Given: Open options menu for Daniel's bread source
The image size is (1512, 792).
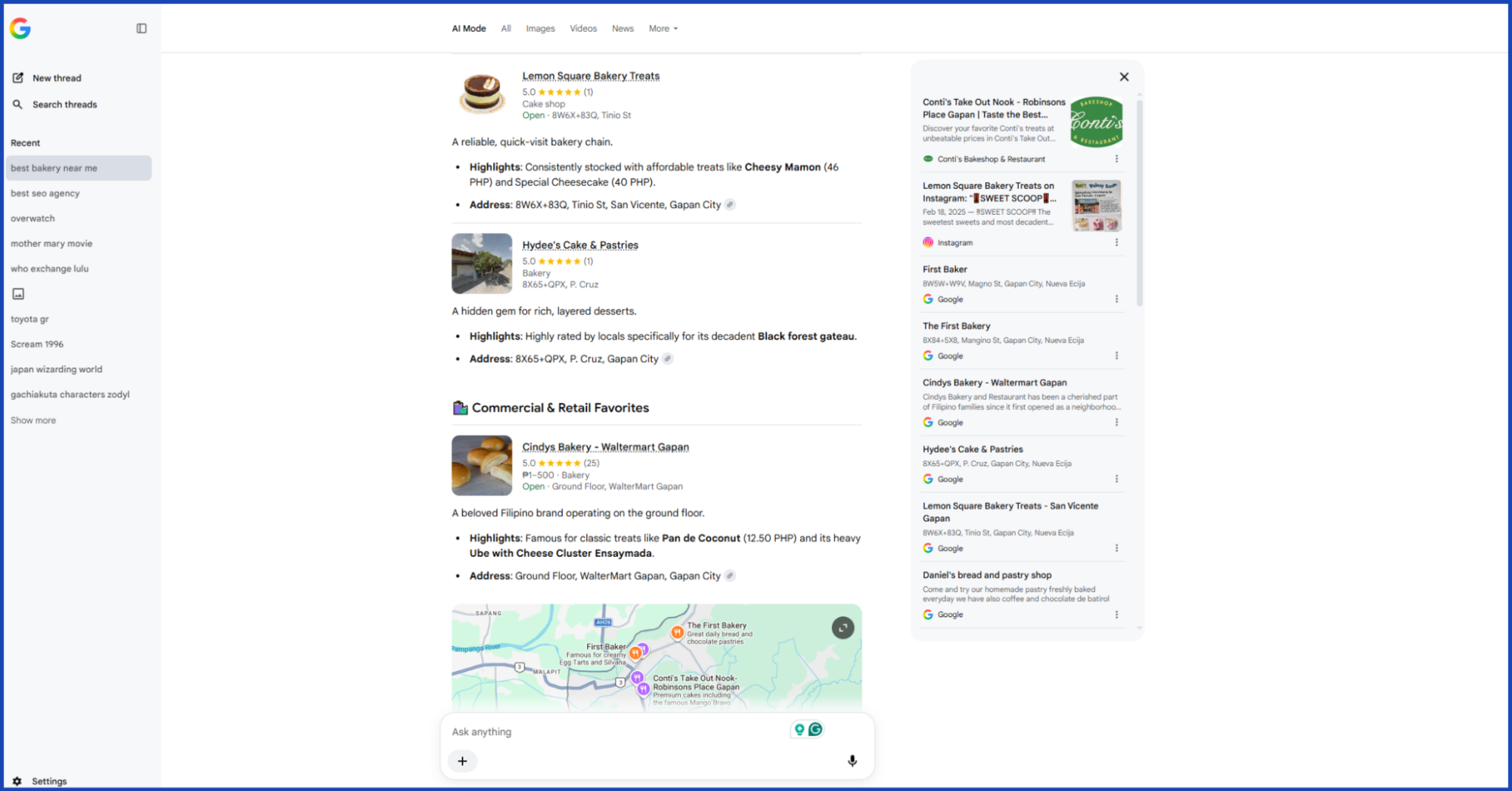Looking at the screenshot, I should tap(1116, 614).
